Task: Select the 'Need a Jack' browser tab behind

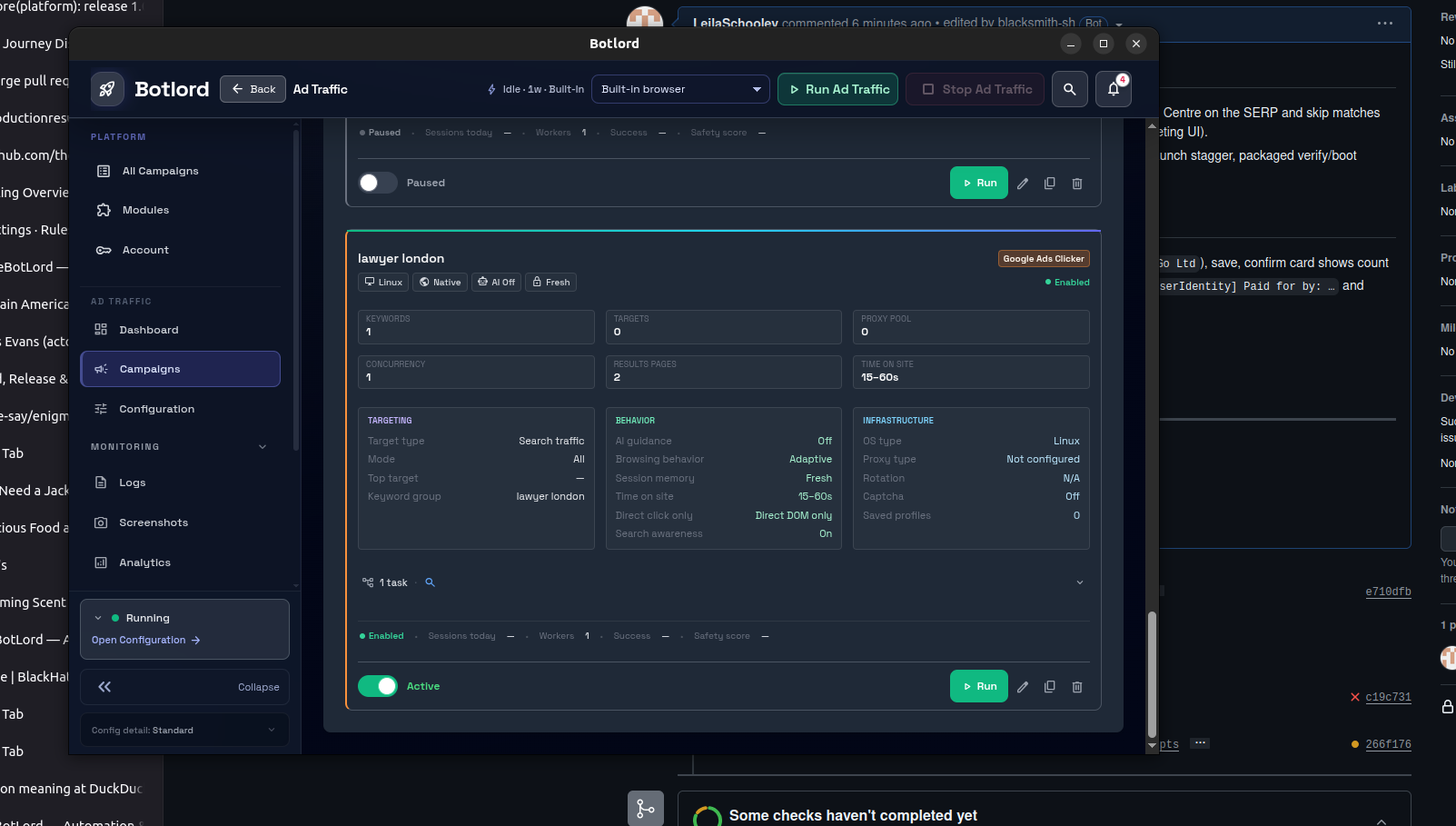Action: point(35,491)
